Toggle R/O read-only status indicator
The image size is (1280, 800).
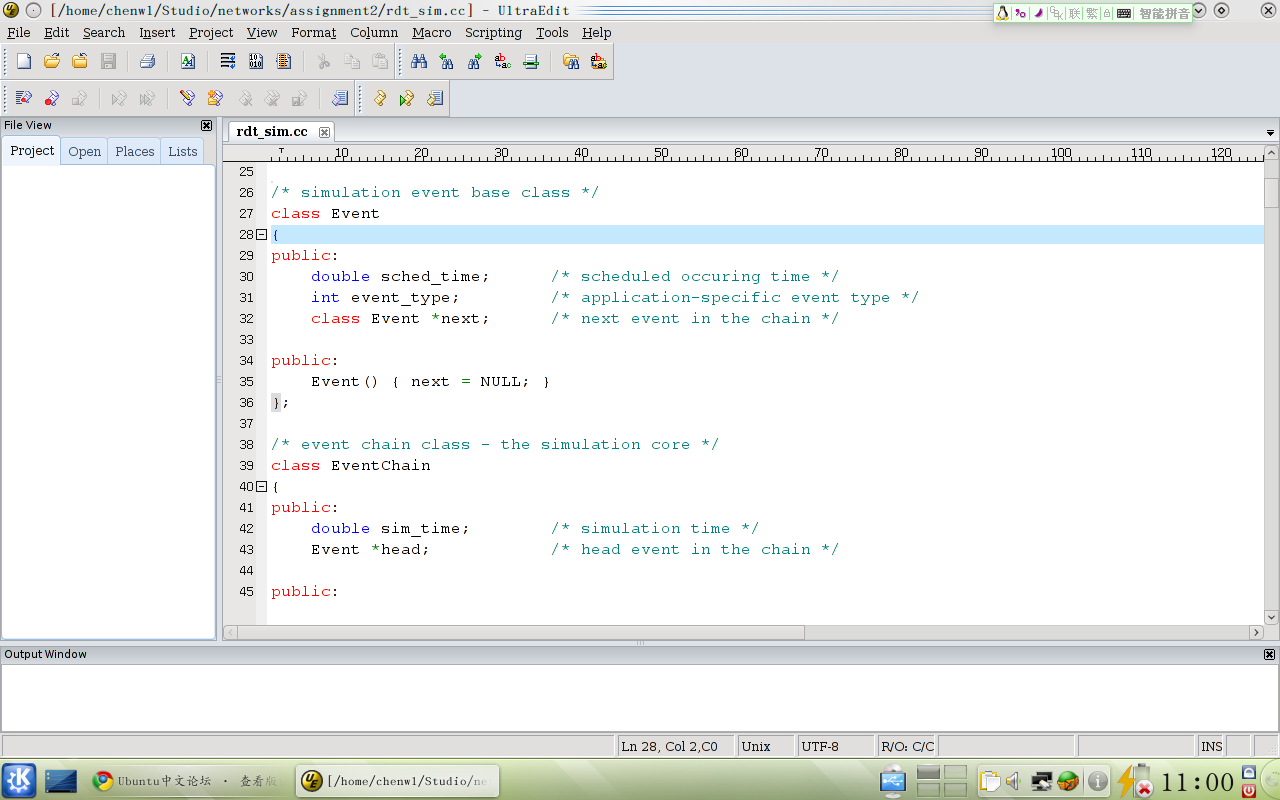pos(893,746)
